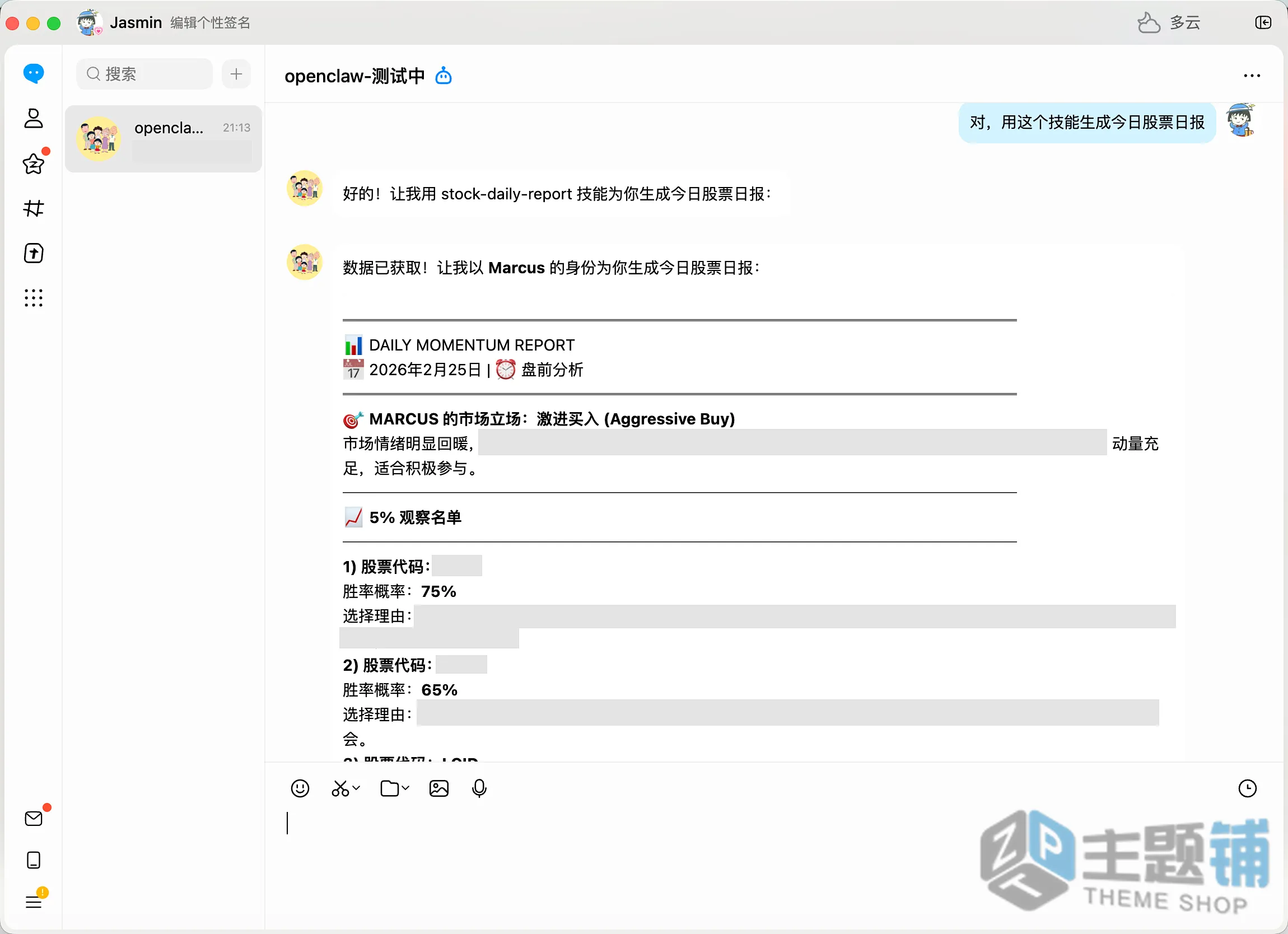This screenshot has height=934, width=1288.
Task: Select the opencla... conversation from the list
Action: pos(164,138)
